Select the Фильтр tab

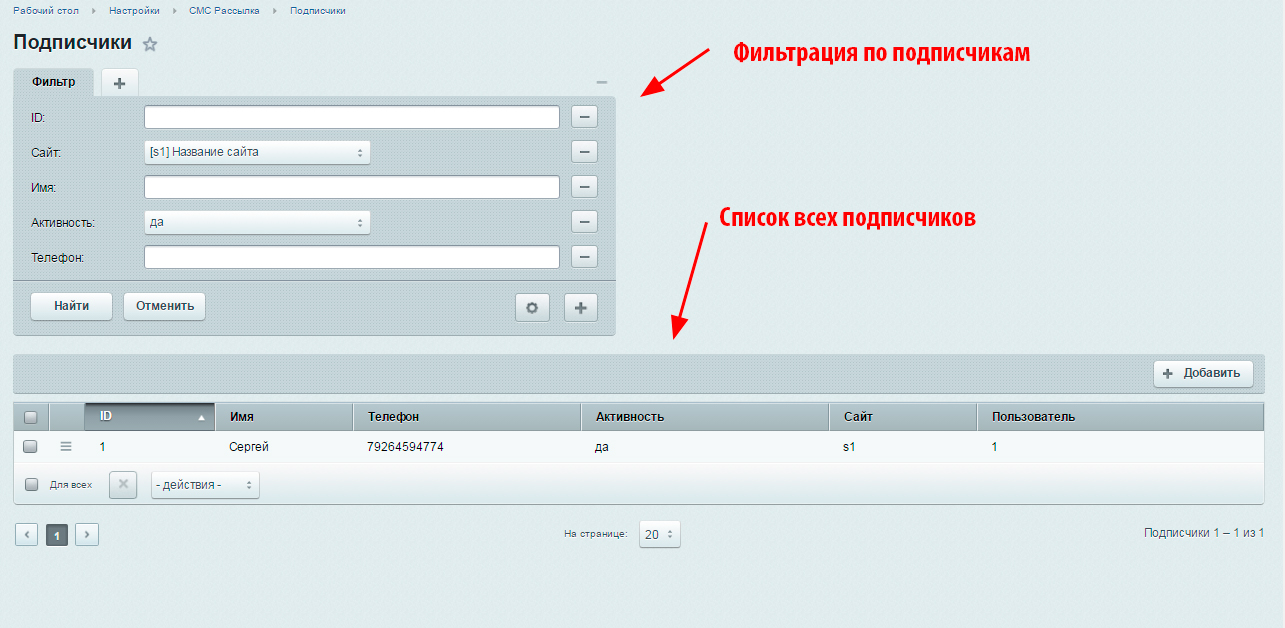(x=54, y=82)
